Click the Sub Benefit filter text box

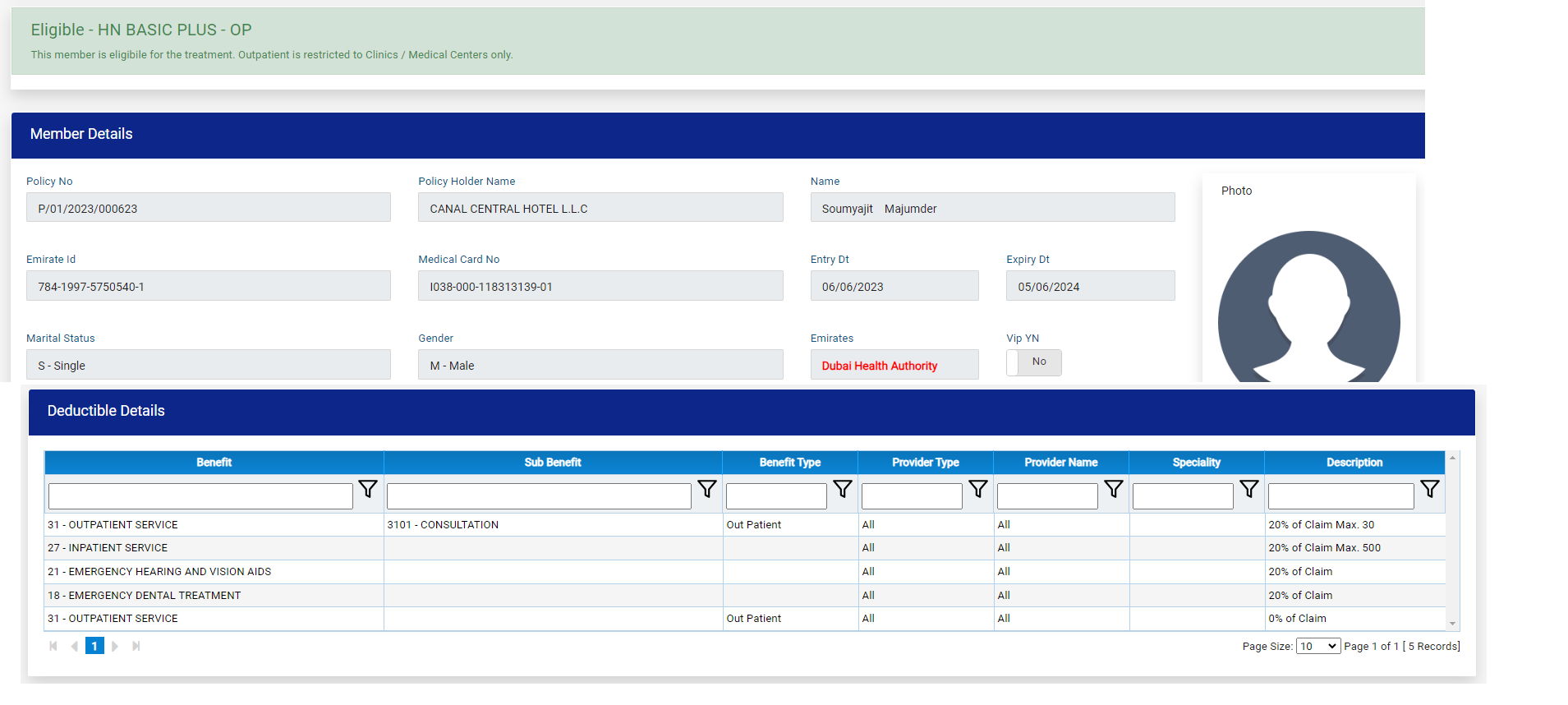click(x=539, y=496)
